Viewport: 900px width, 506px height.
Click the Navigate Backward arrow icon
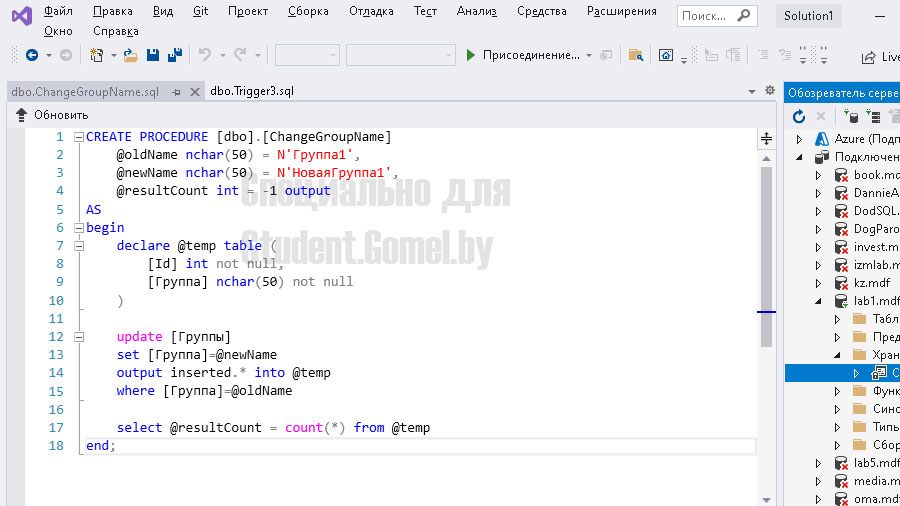point(32,55)
